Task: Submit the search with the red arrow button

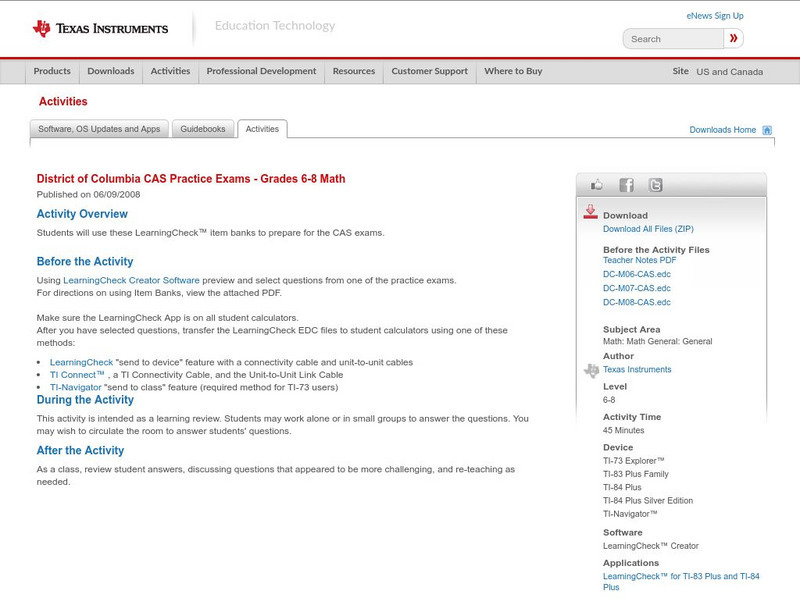Action: 735,38
